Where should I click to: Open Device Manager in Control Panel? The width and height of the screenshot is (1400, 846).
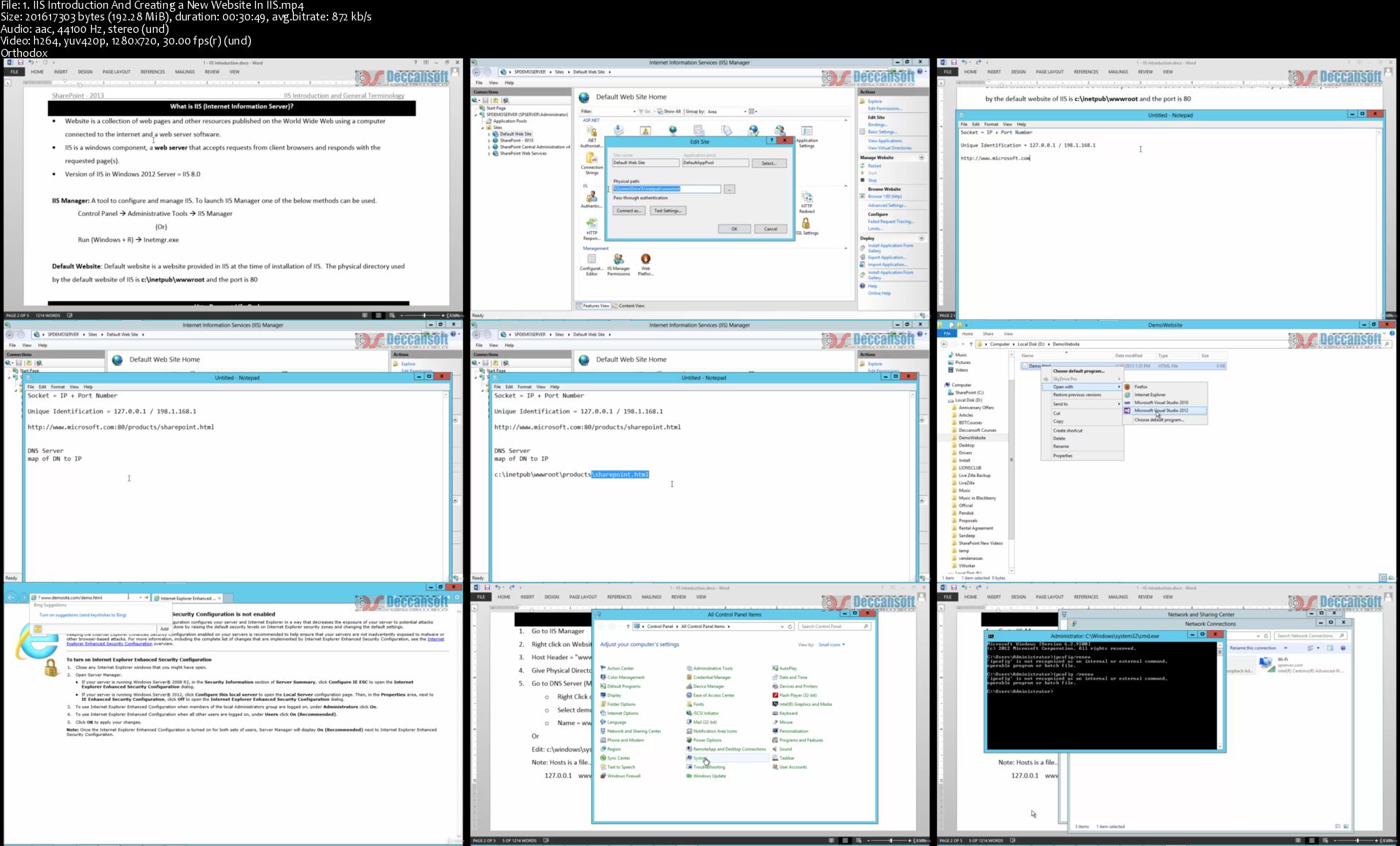(x=705, y=686)
